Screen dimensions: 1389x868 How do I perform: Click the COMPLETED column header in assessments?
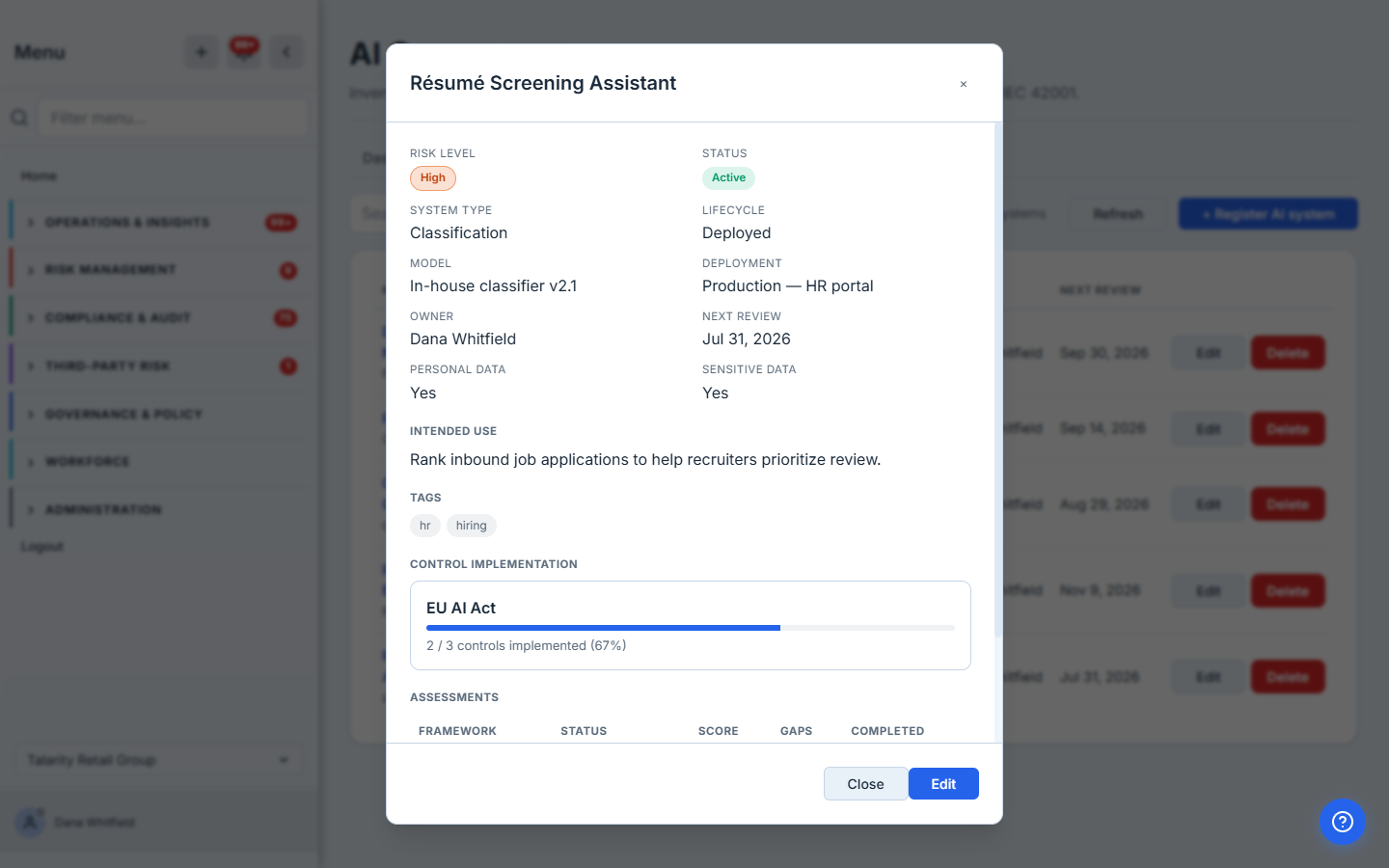pos(887,731)
